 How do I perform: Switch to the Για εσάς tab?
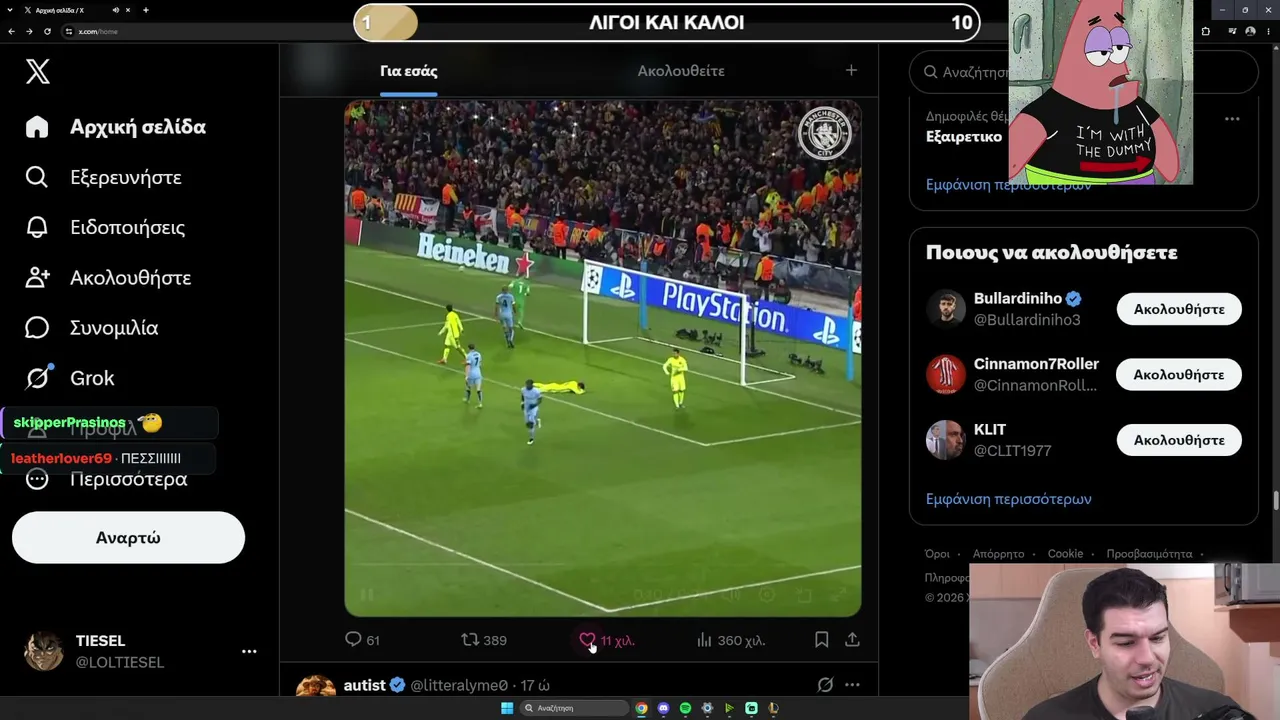coord(409,71)
